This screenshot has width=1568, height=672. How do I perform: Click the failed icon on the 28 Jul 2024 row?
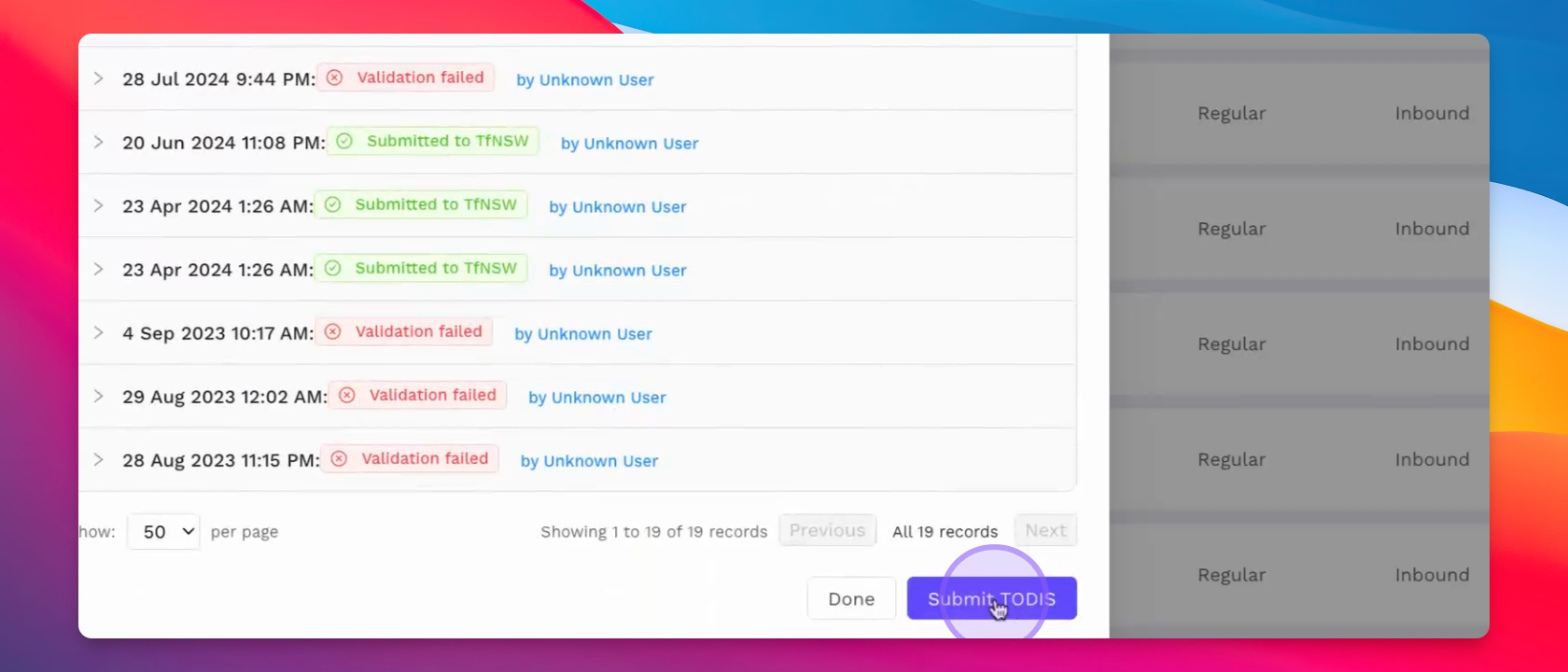334,77
